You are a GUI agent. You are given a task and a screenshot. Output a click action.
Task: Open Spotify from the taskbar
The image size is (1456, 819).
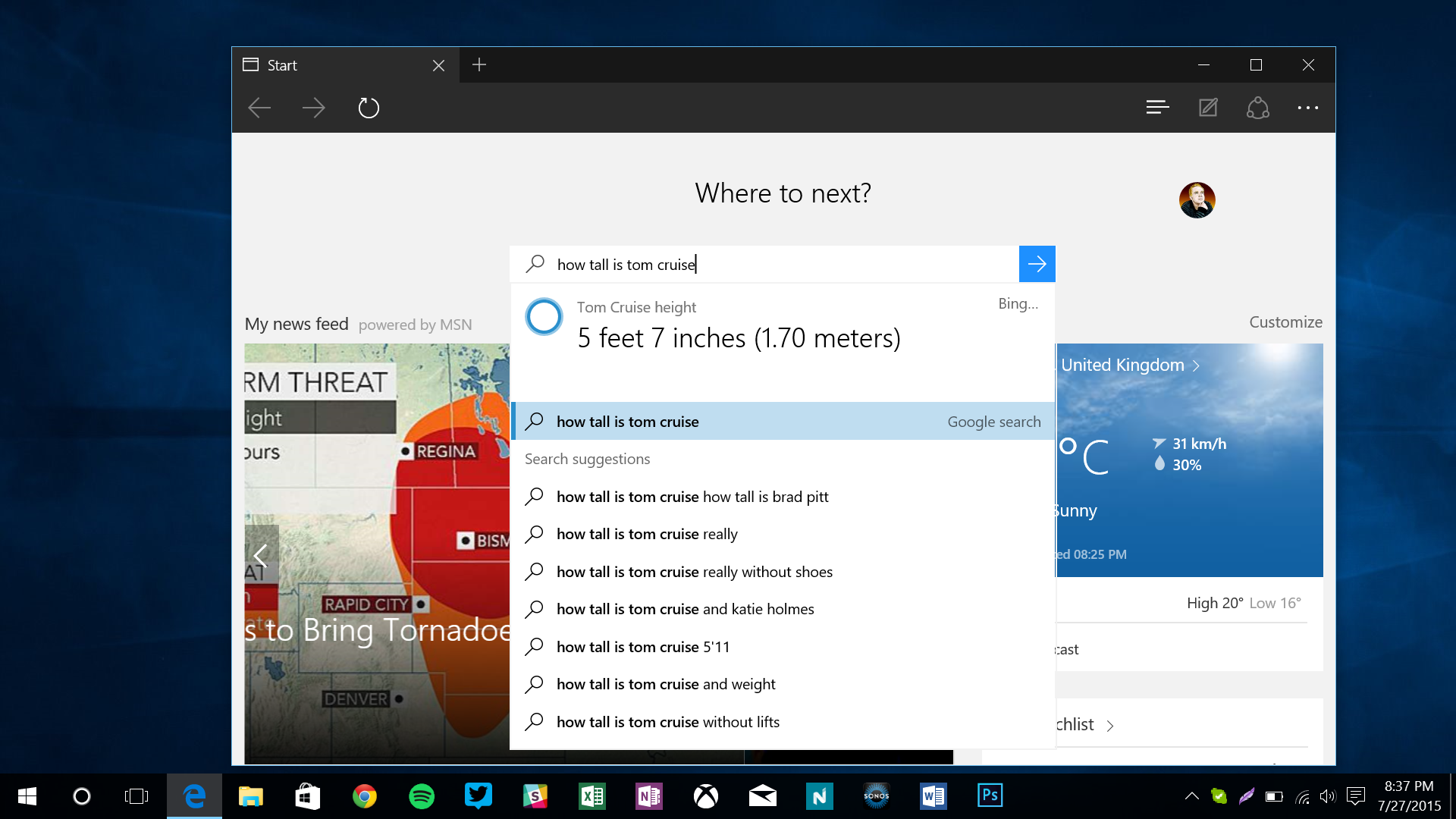(x=422, y=795)
